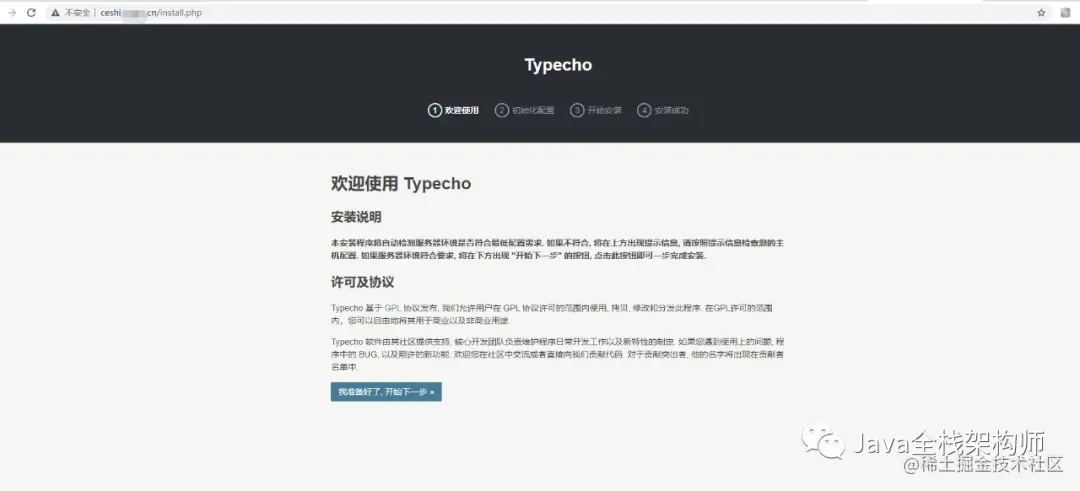Click the 许可及协议 heading
The width and height of the screenshot is (1080, 491).
coord(362,283)
